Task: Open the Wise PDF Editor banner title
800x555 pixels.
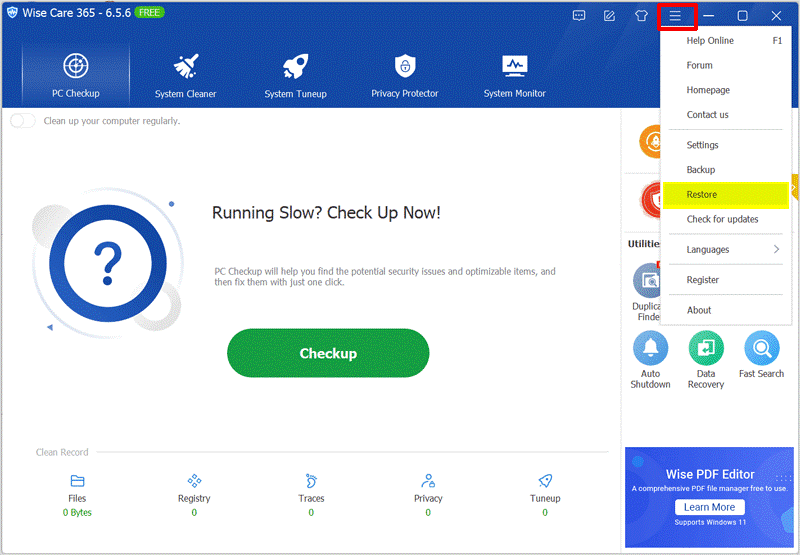Action: (x=710, y=474)
